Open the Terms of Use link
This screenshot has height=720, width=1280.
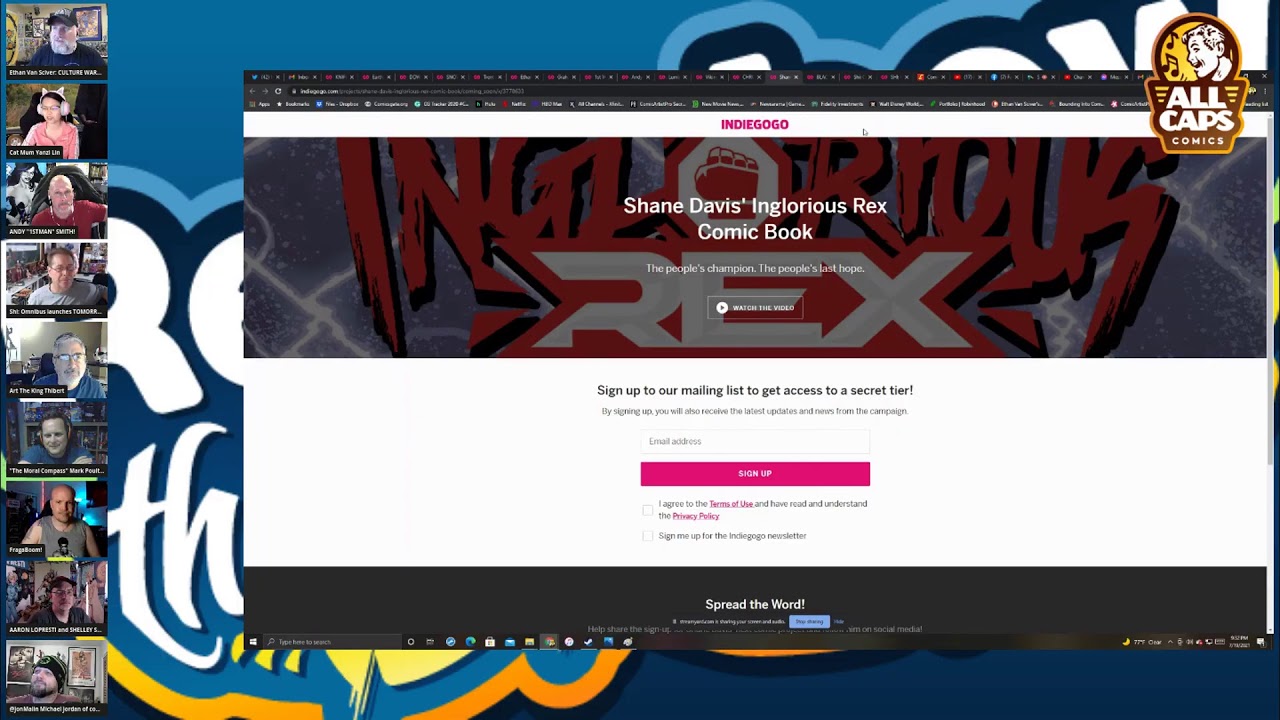pos(731,504)
